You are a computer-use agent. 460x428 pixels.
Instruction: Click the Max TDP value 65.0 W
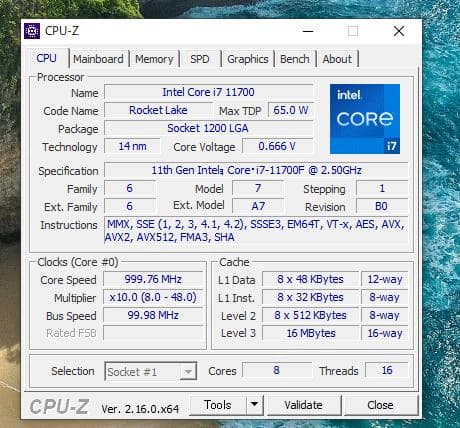(291, 110)
